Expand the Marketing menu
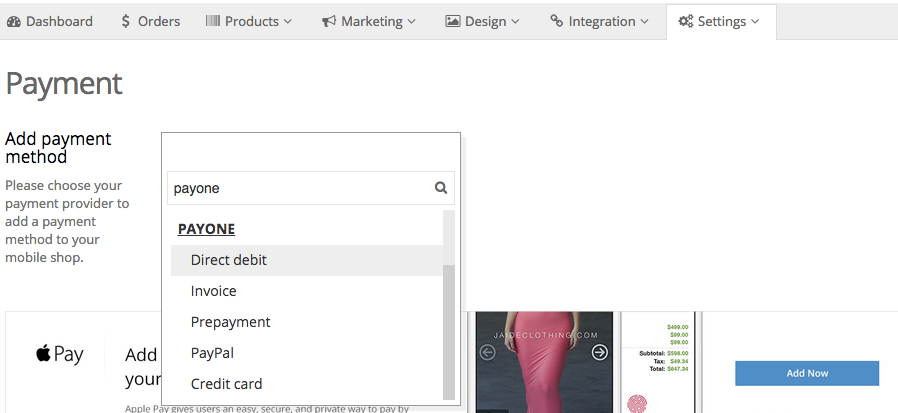The image size is (898, 413). [369, 21]
